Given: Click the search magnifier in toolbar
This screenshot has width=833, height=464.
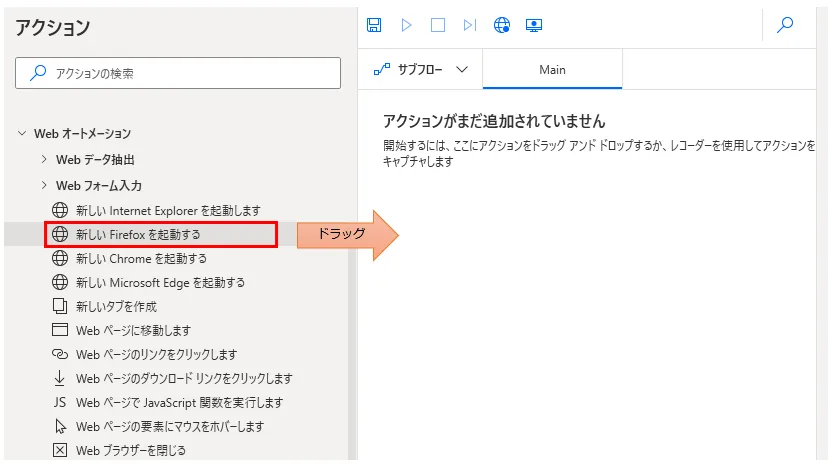Looking at the screenshot, I should tap(785, 25).
